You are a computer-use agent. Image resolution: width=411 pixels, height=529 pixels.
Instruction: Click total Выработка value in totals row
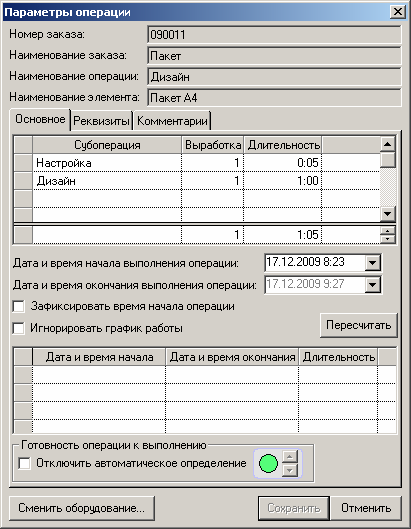tap(213, 234)
